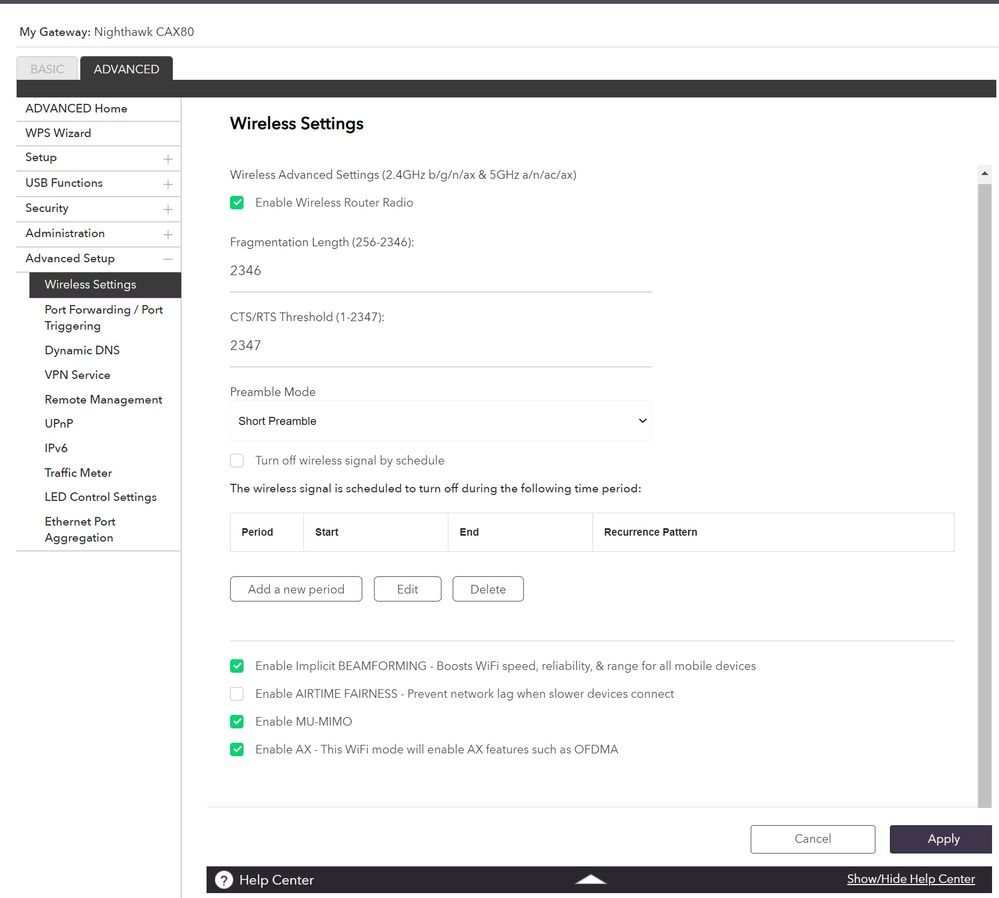Click the Setup menu label

pos(41,157)
